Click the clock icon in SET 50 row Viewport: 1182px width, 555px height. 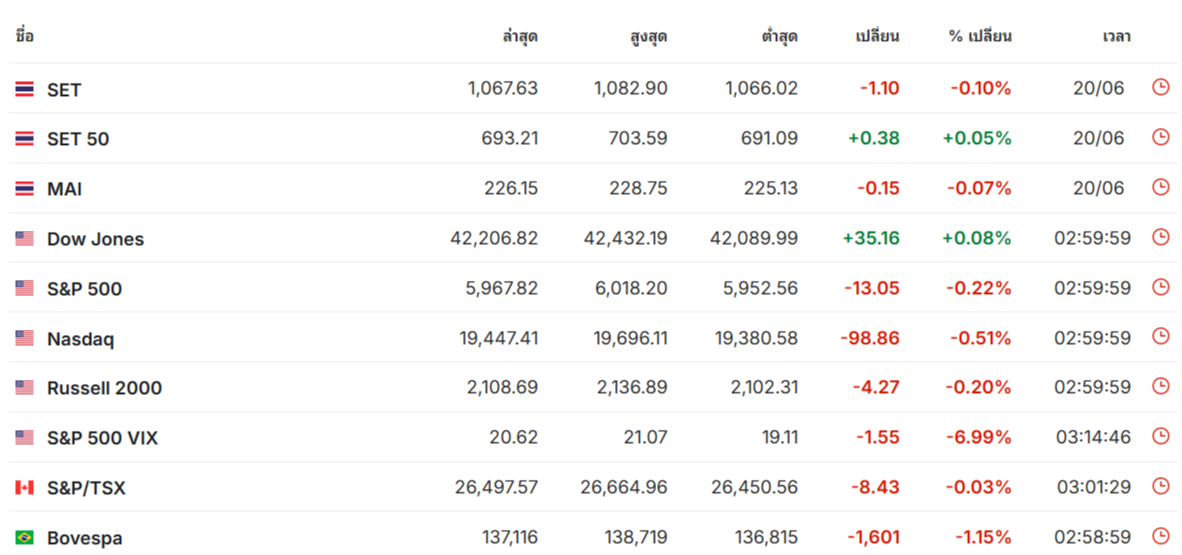click(x=1160, y=138)
